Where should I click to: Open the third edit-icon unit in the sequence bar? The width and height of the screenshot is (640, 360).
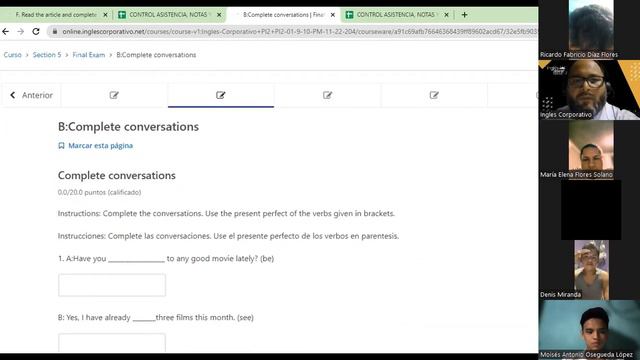(x=327, y=95)
